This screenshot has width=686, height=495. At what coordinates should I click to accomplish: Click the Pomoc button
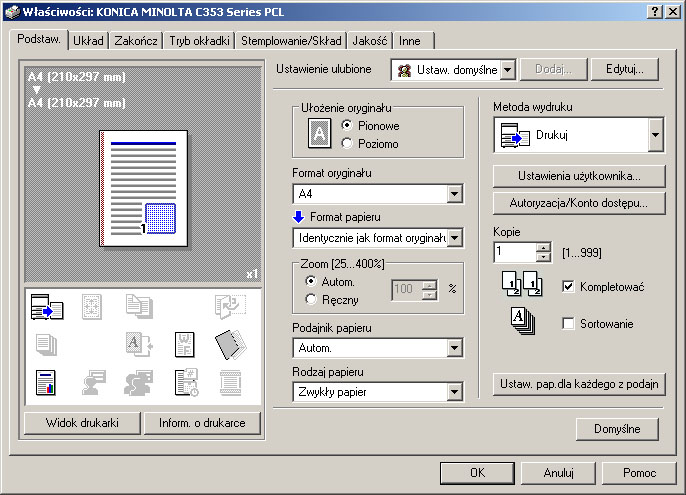click(x=639, y=473)
